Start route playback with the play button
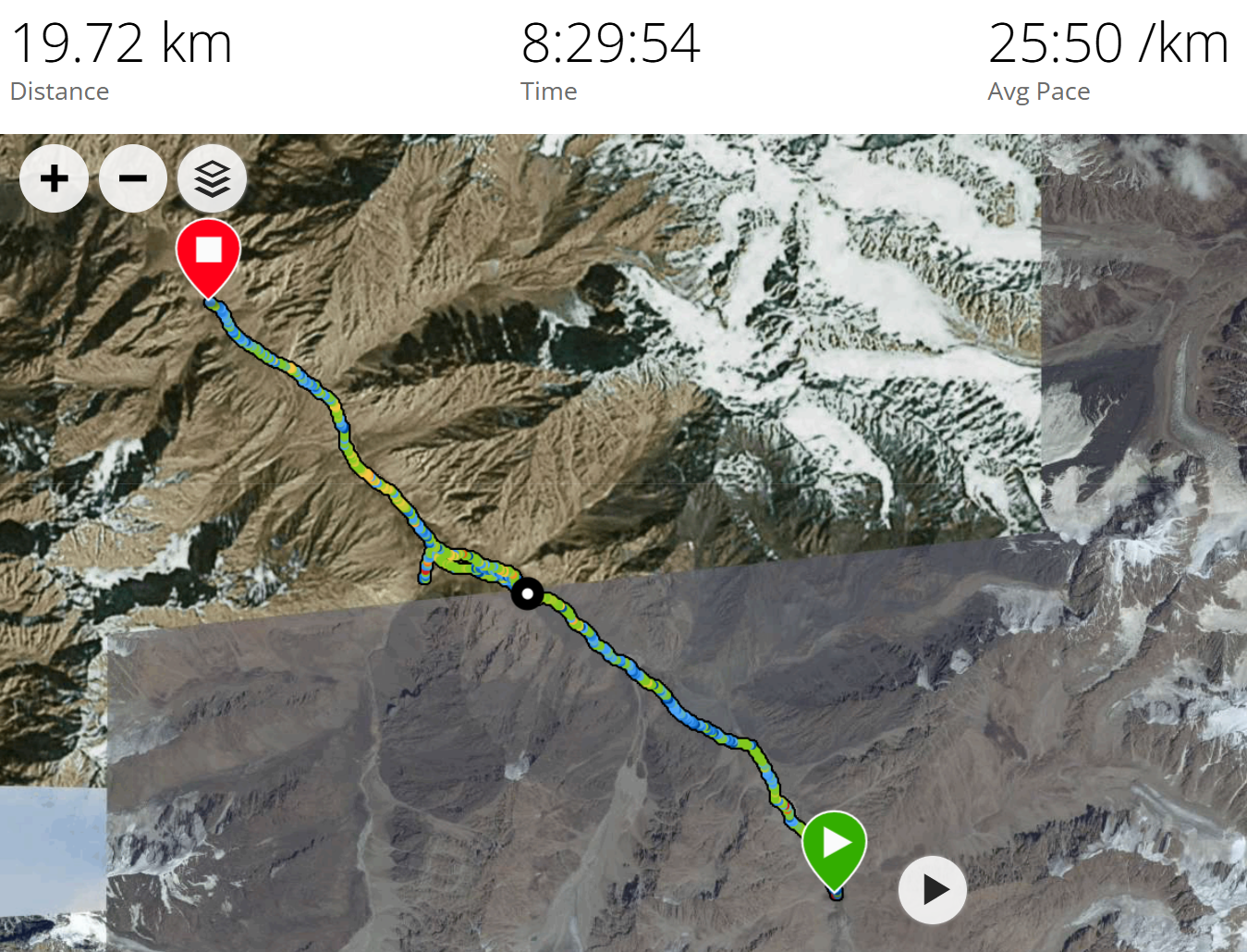 [x=933, y=890]
